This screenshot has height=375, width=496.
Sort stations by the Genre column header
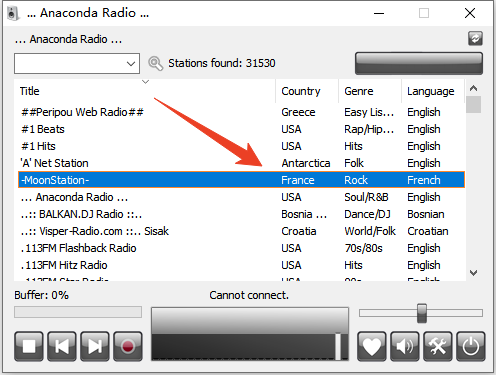click(370, 91)
